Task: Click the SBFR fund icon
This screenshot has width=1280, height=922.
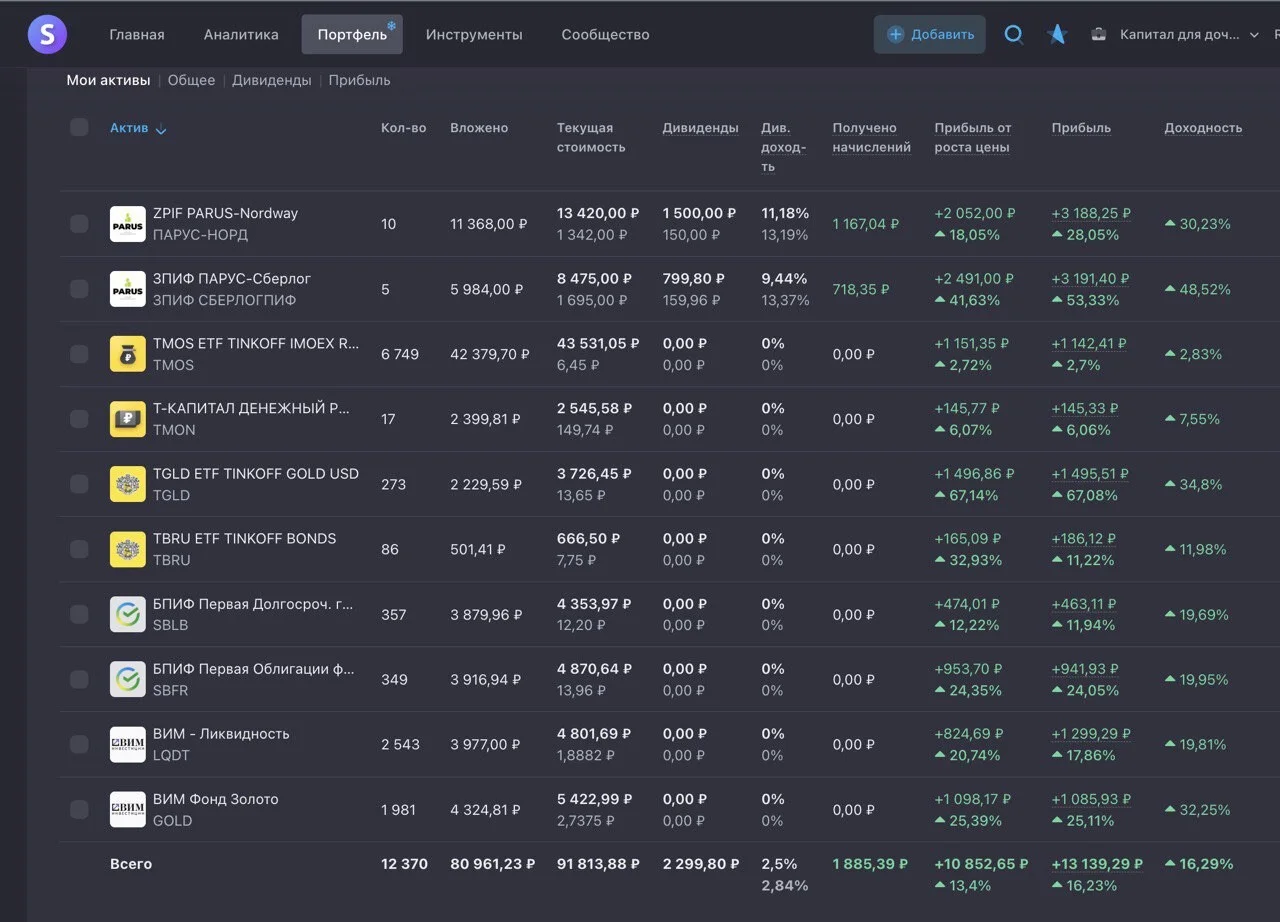Action: click(128, 679)
